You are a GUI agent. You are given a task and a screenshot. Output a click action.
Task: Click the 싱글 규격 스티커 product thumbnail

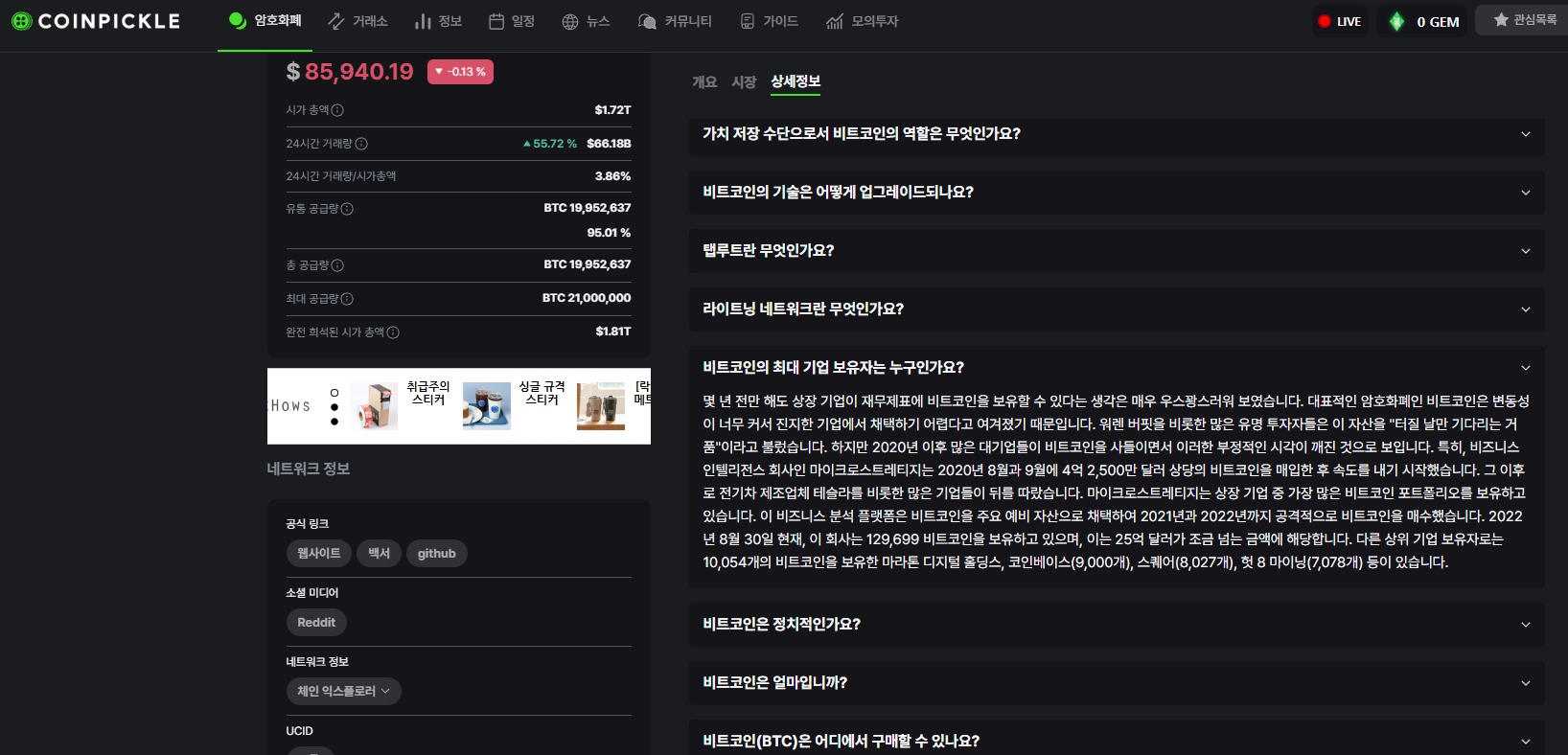(x=487, y=405)
